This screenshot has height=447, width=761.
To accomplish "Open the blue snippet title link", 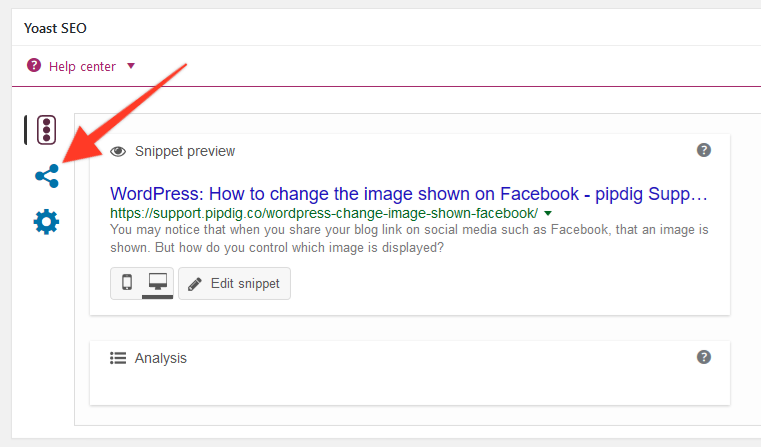I will [409, 194].
